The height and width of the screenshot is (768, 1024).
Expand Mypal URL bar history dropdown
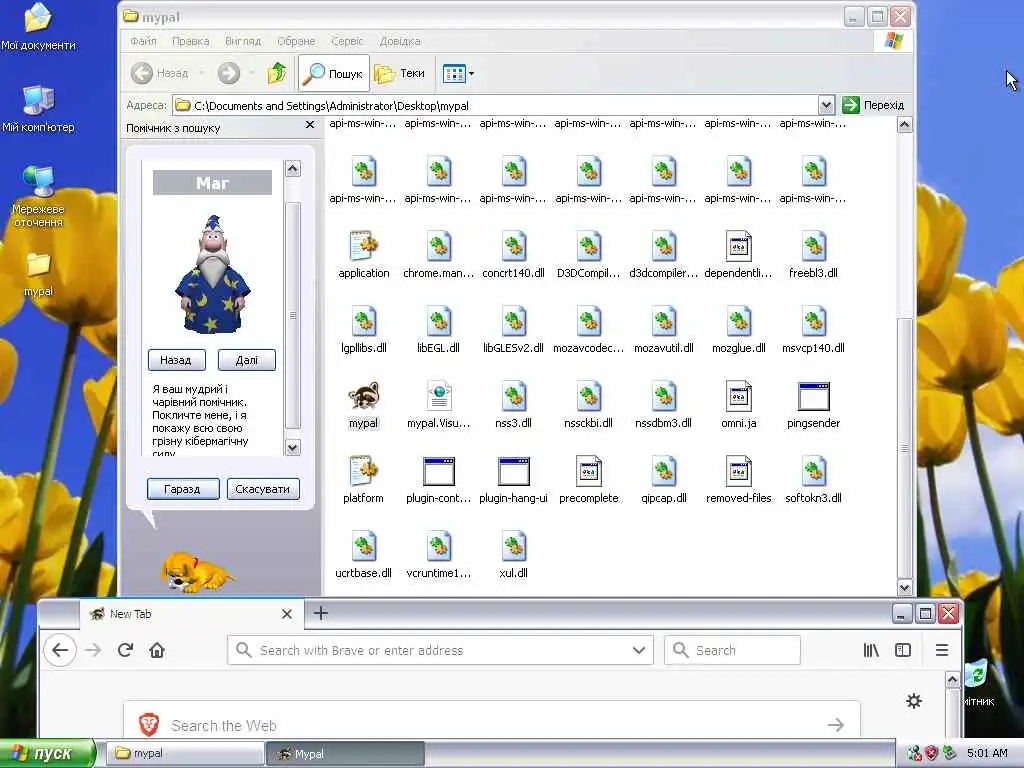pyautogui.click(x=639, y=650)
